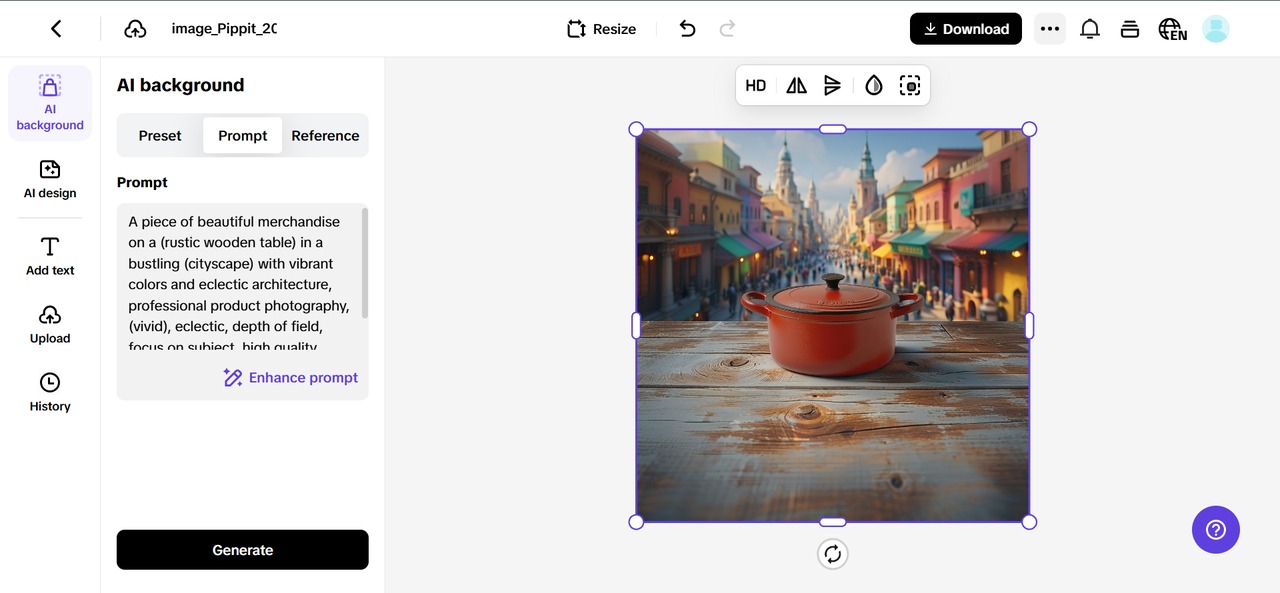
Task: Click the "Prompt" section label
Action: click(x=142, y=182)
